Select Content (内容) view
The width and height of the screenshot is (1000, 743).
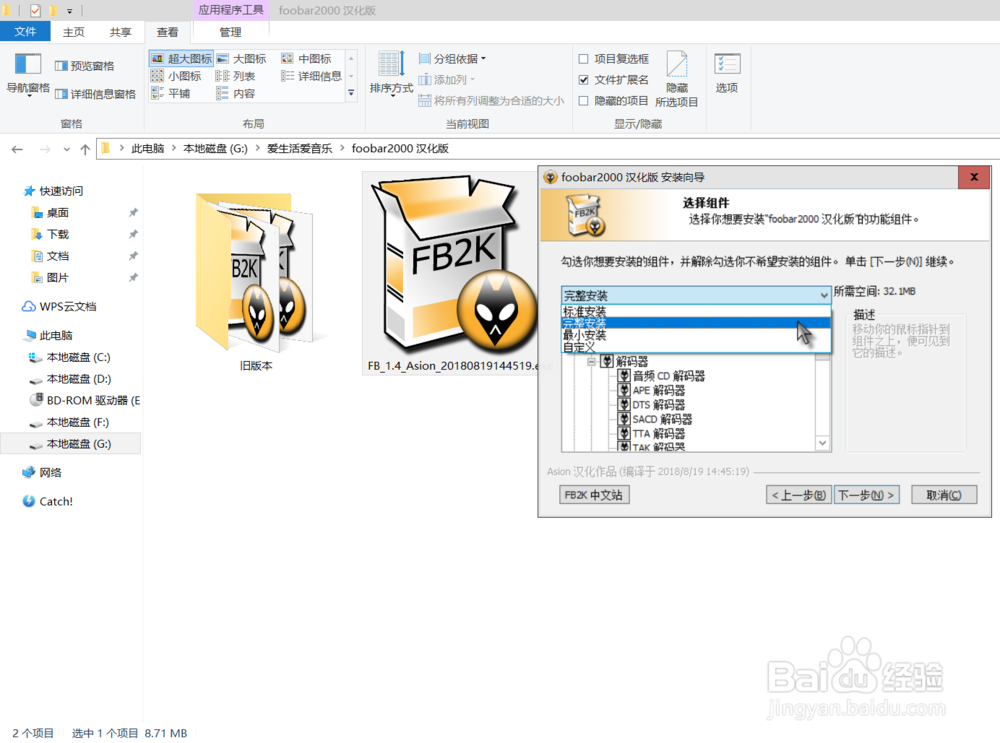[235, 93]
